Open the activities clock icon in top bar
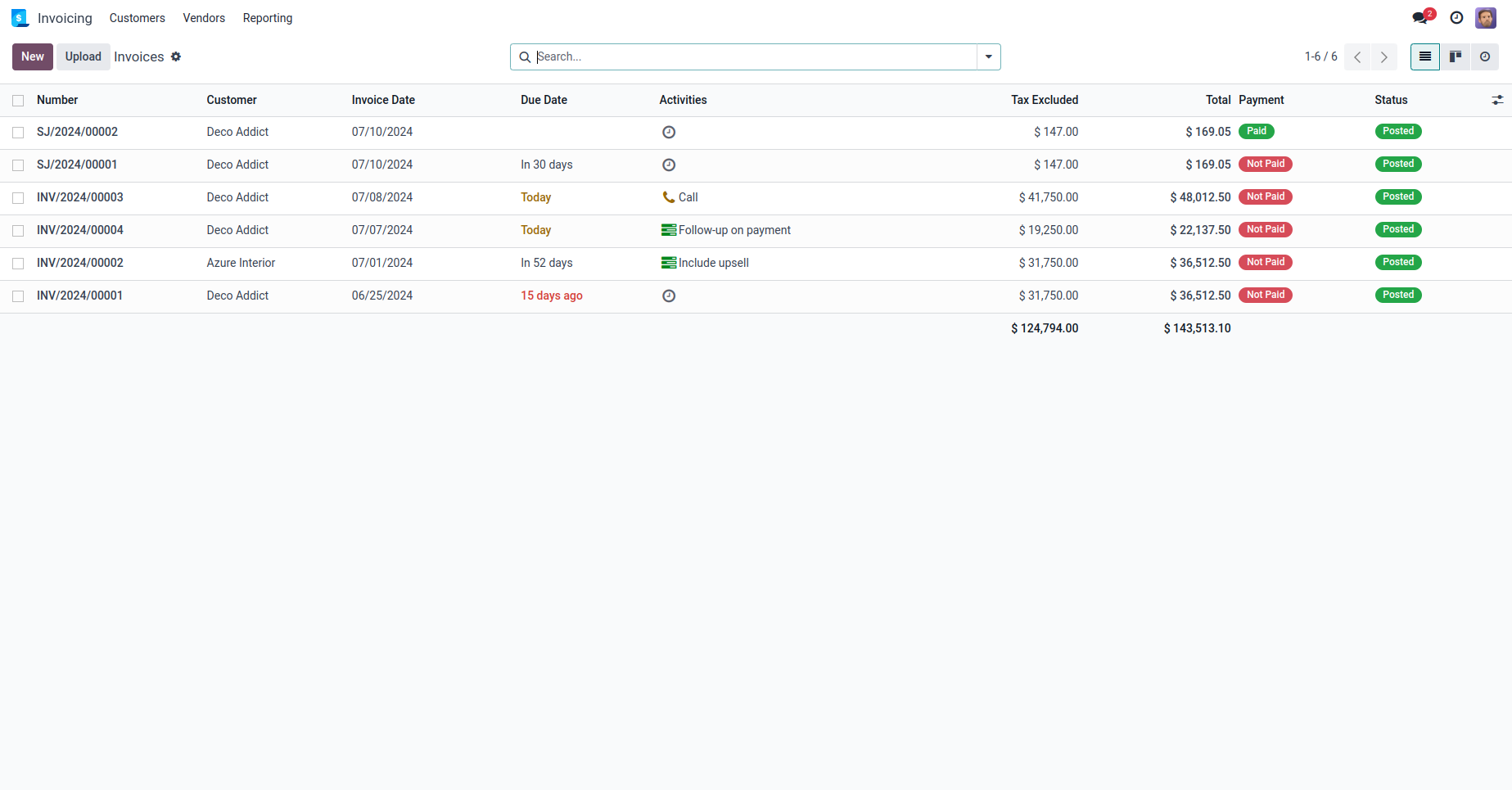 point(1456,18)
